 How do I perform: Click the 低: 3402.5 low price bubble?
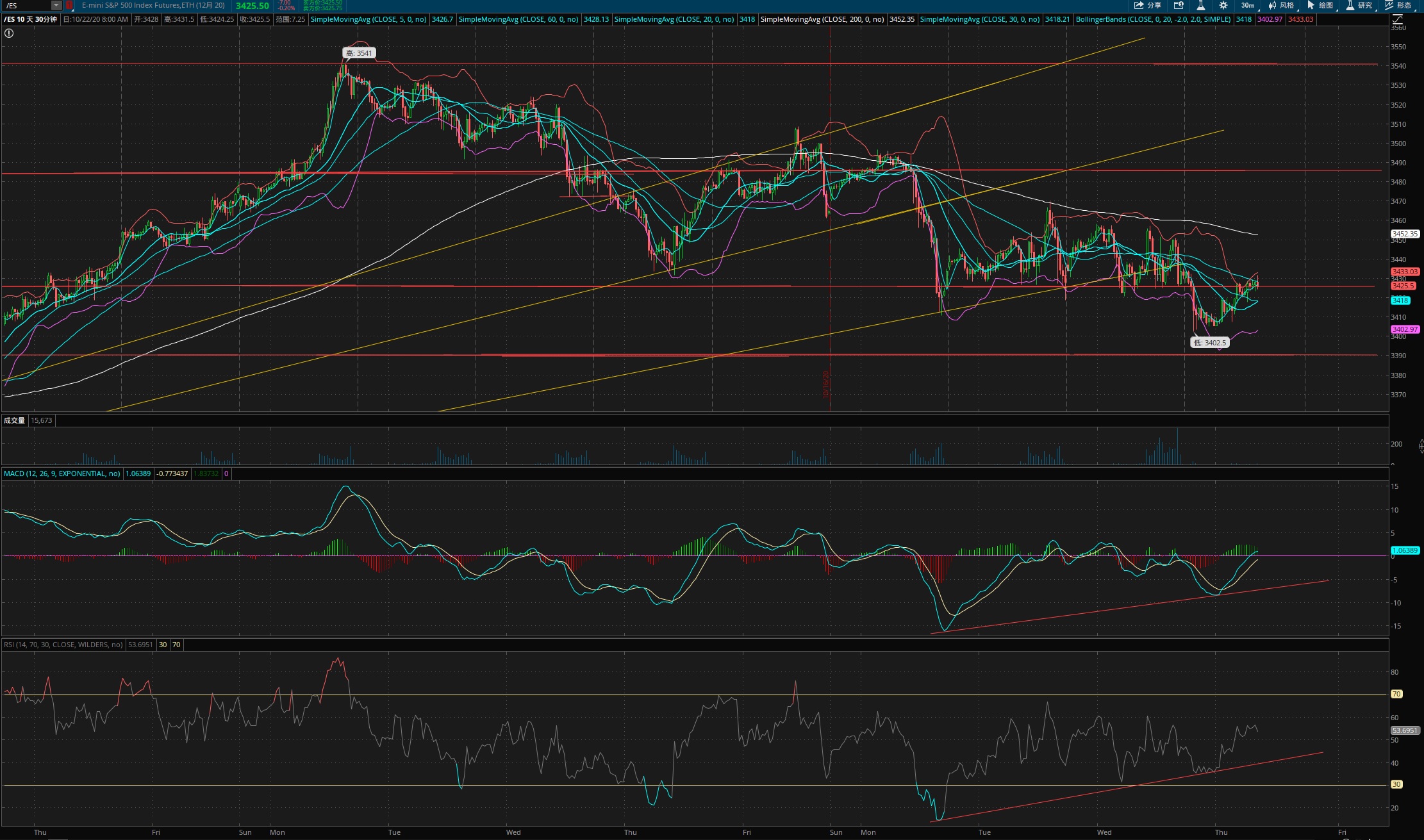tap(1209, 342)
